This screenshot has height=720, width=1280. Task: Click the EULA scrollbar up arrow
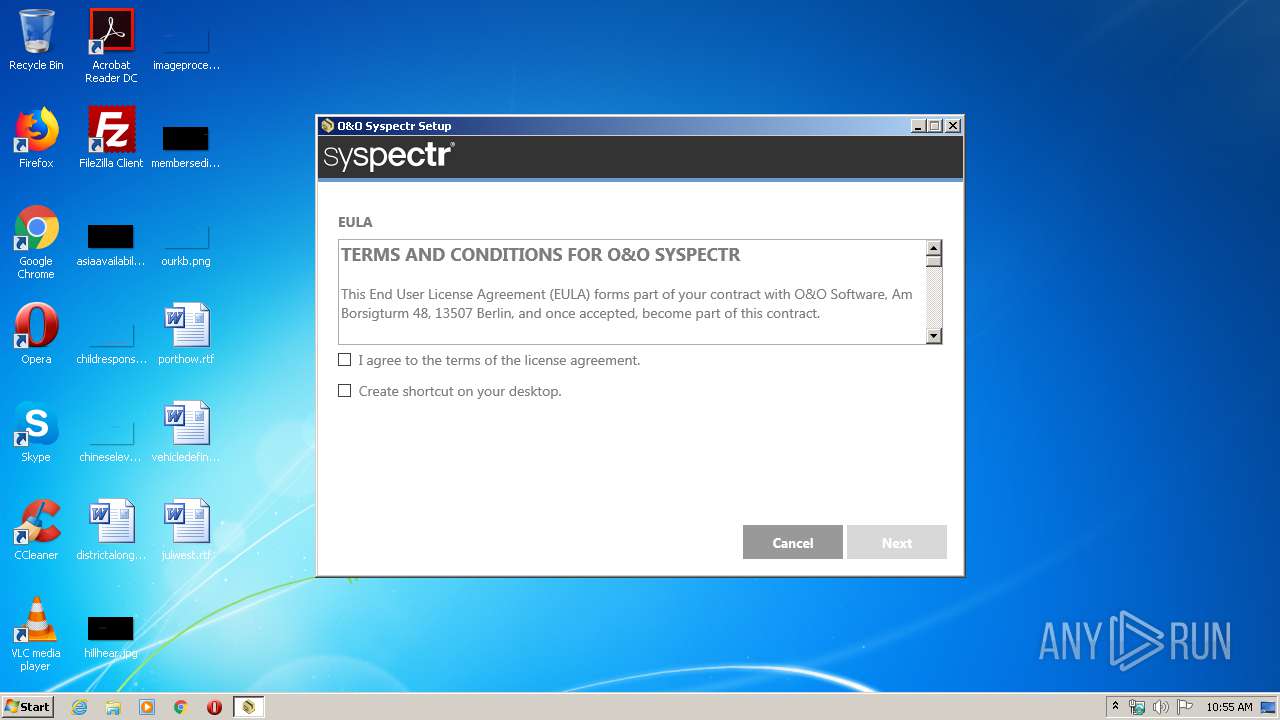coord(934,248)
